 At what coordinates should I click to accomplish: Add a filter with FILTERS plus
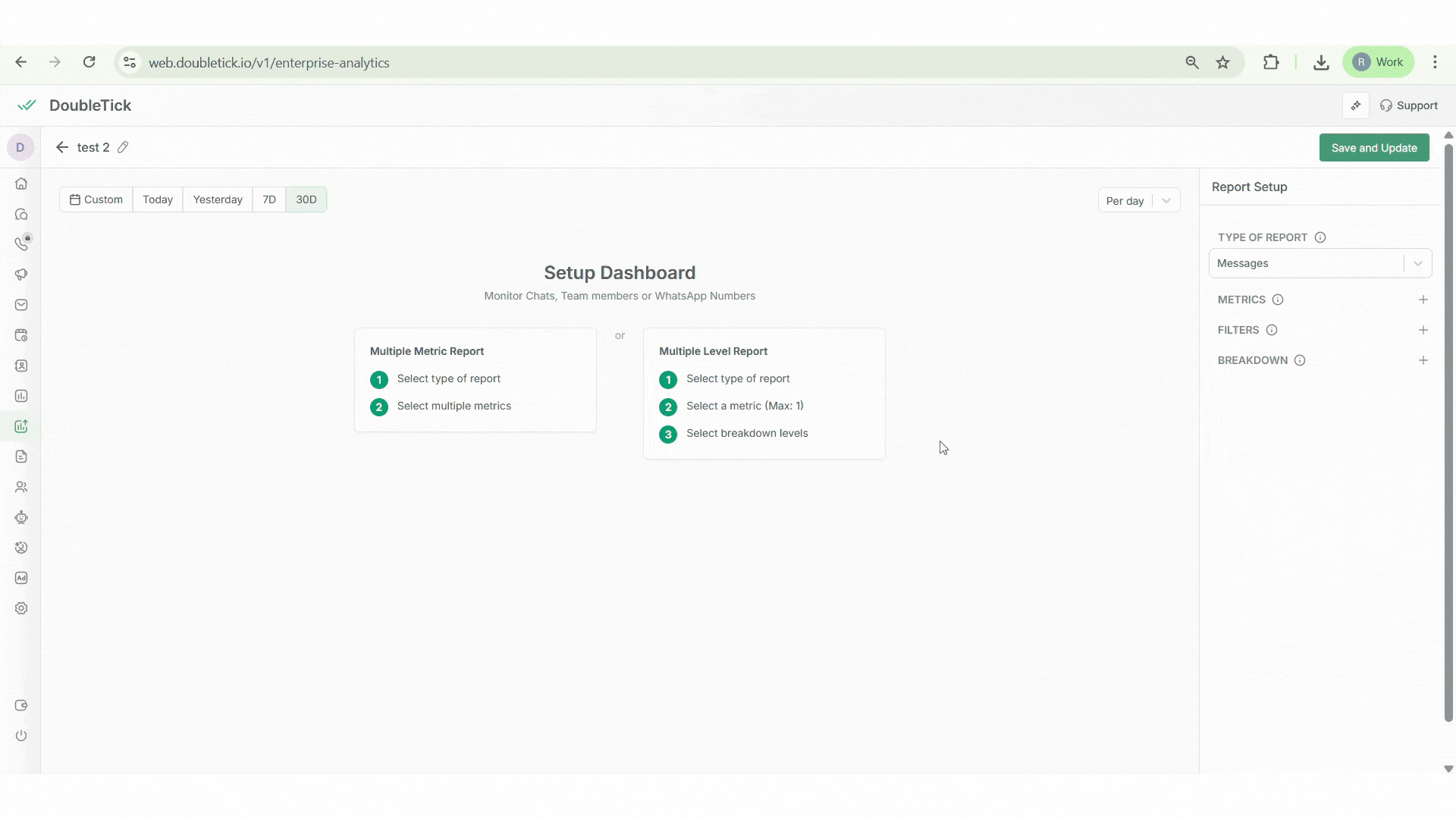point(1423,330)
